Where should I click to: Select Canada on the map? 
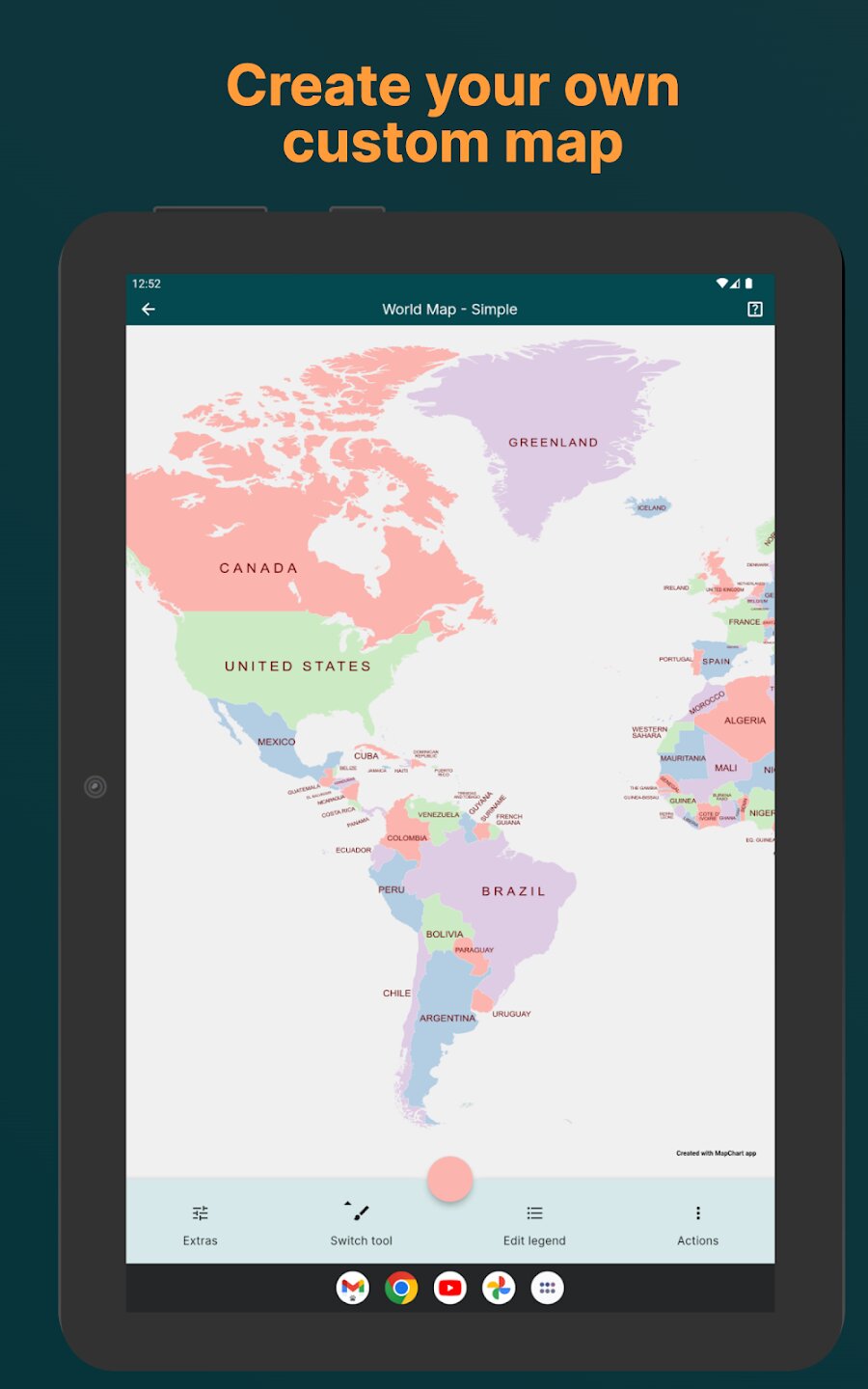258,568
